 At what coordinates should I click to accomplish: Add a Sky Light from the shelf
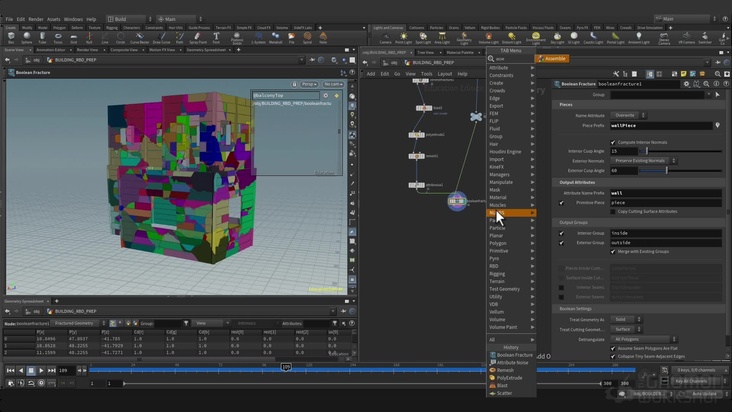pos(557,38)
